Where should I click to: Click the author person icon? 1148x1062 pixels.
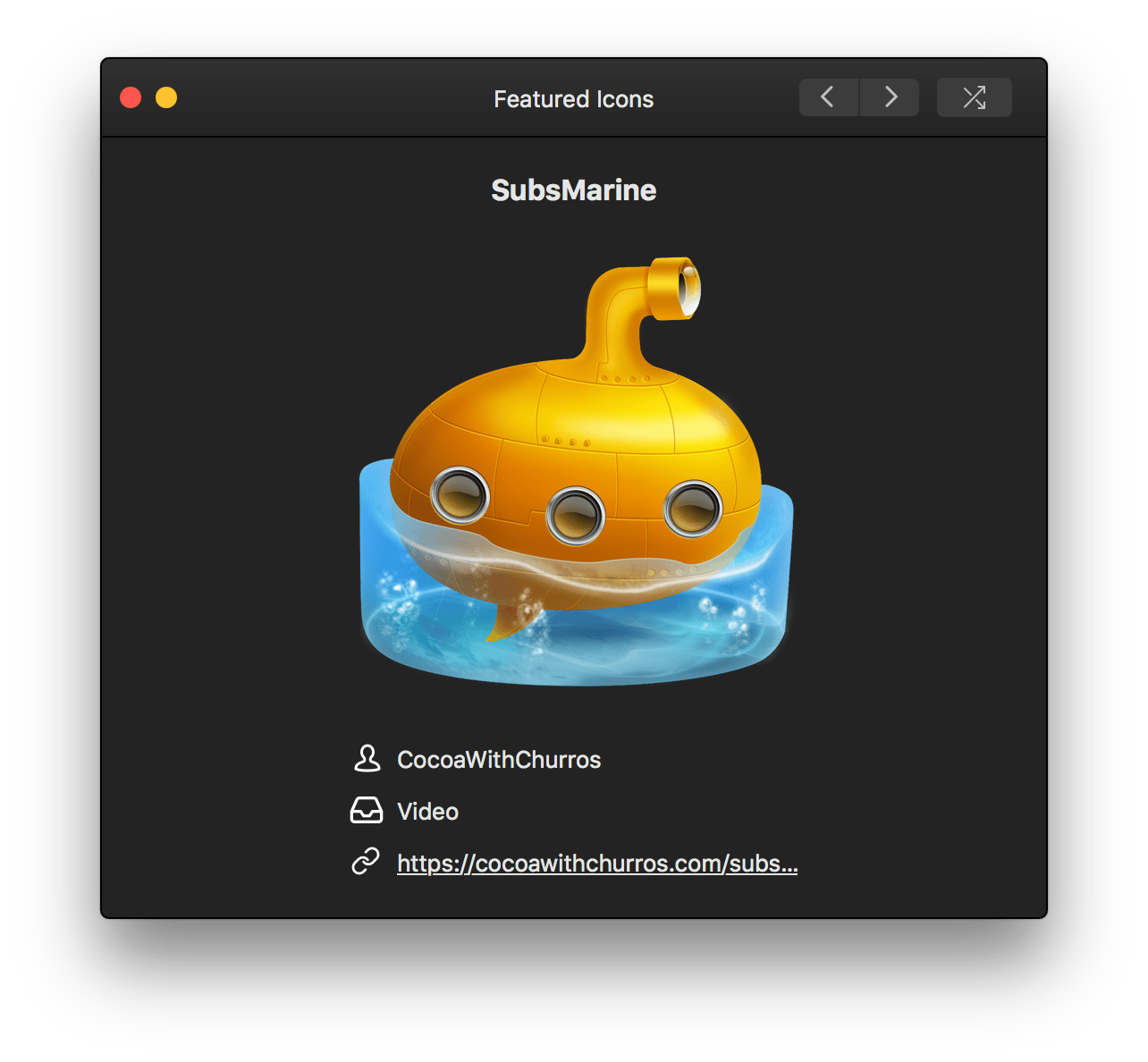pos(367,759)
